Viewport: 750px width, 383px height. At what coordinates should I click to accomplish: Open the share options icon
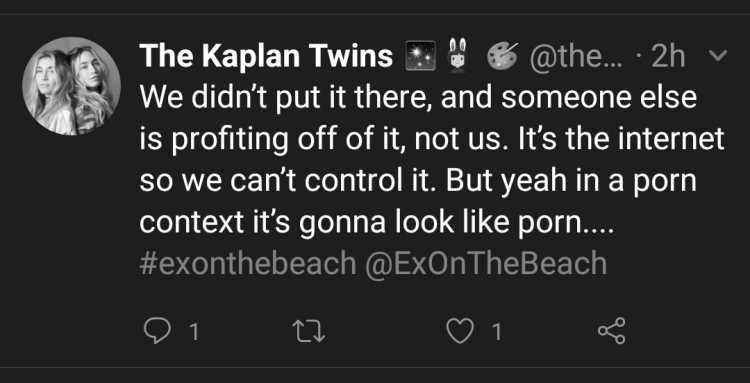(x=612, y=330)
